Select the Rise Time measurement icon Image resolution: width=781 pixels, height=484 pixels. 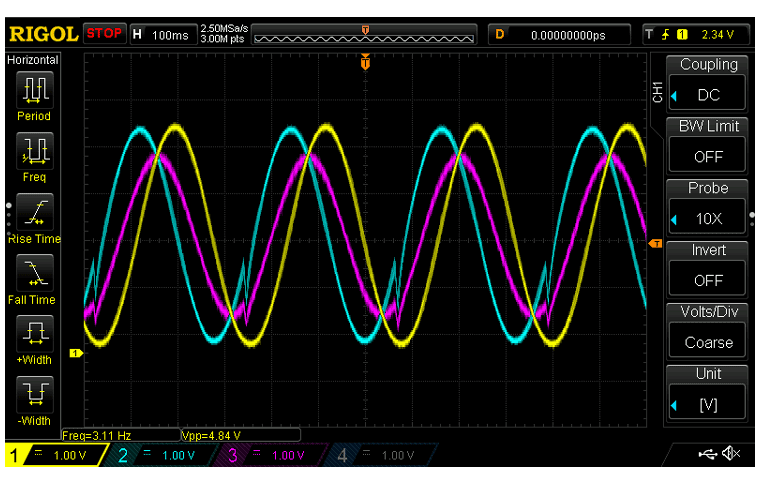click(34, 213)
